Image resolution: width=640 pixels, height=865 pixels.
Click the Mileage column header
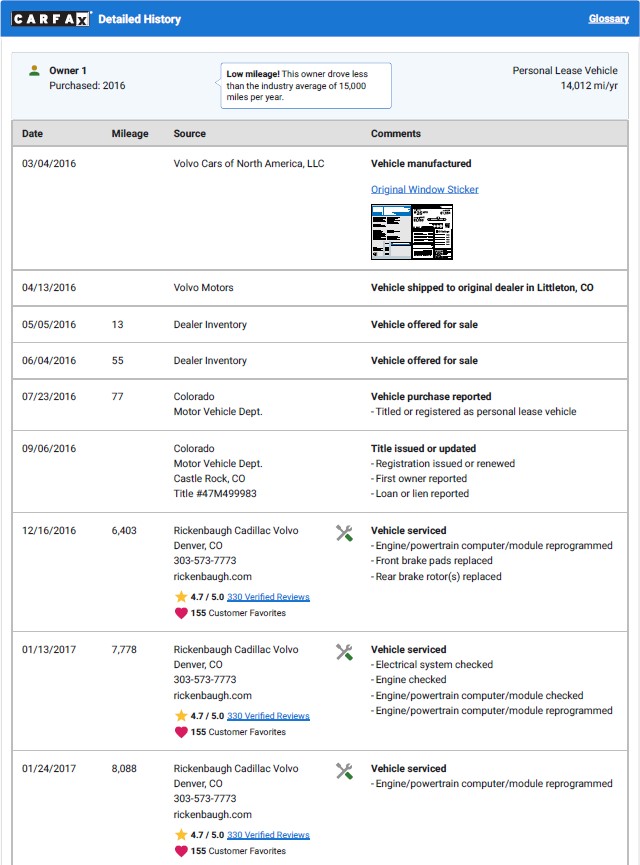[x=130, y=134]
